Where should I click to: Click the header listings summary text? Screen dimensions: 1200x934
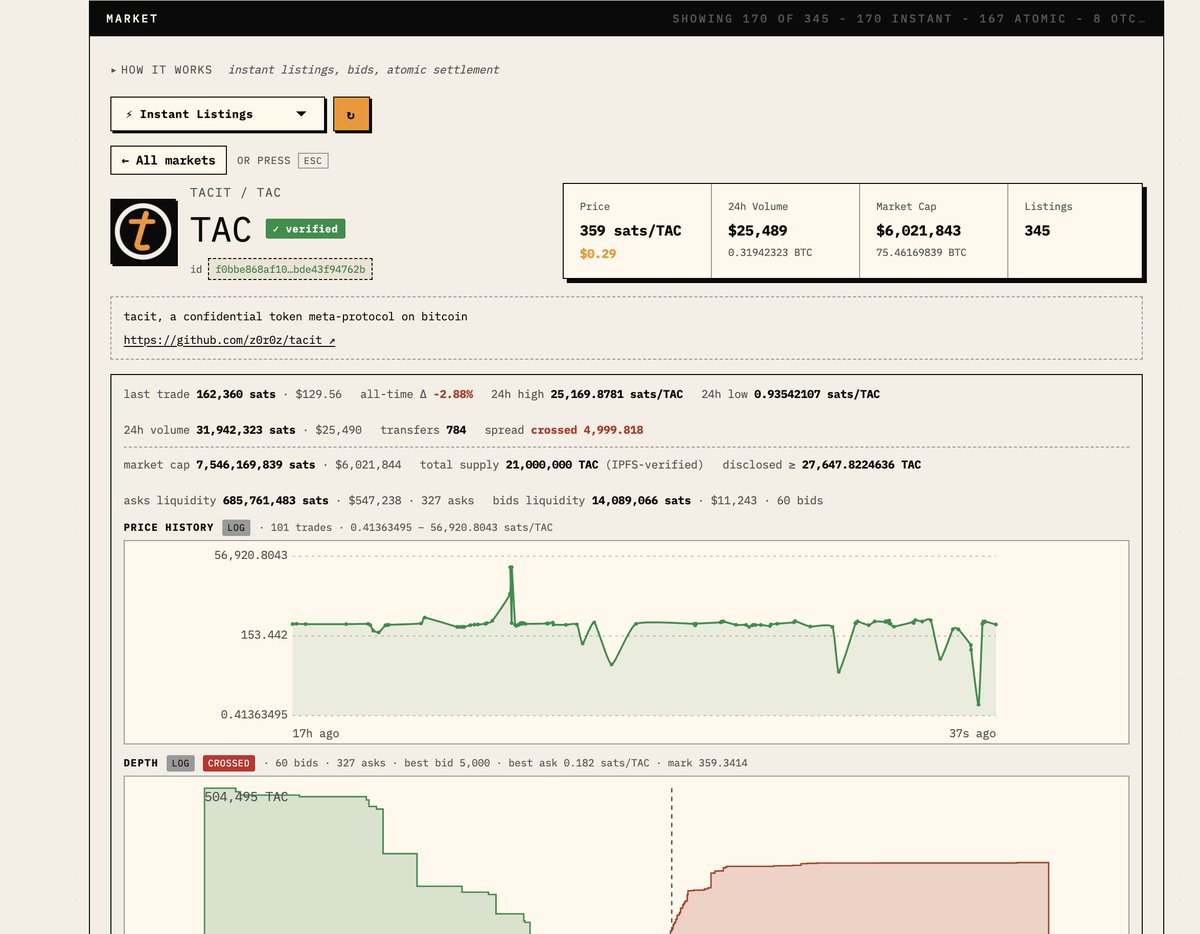point(909,19)
